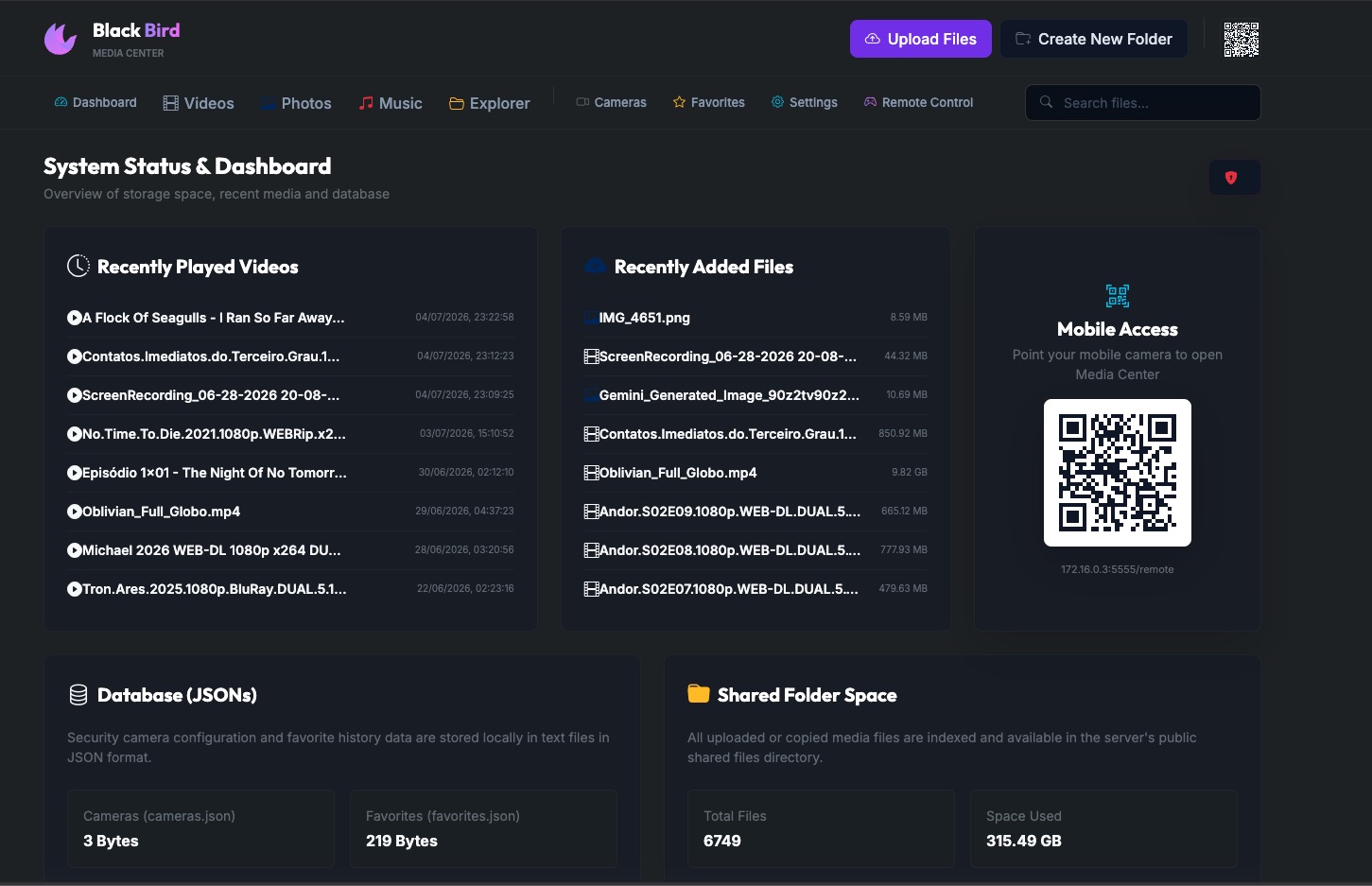The height and width of the screenshot is (886, 1372).
Task: Click the Mobile Access QR scan icon
Action: (1118, 296)
